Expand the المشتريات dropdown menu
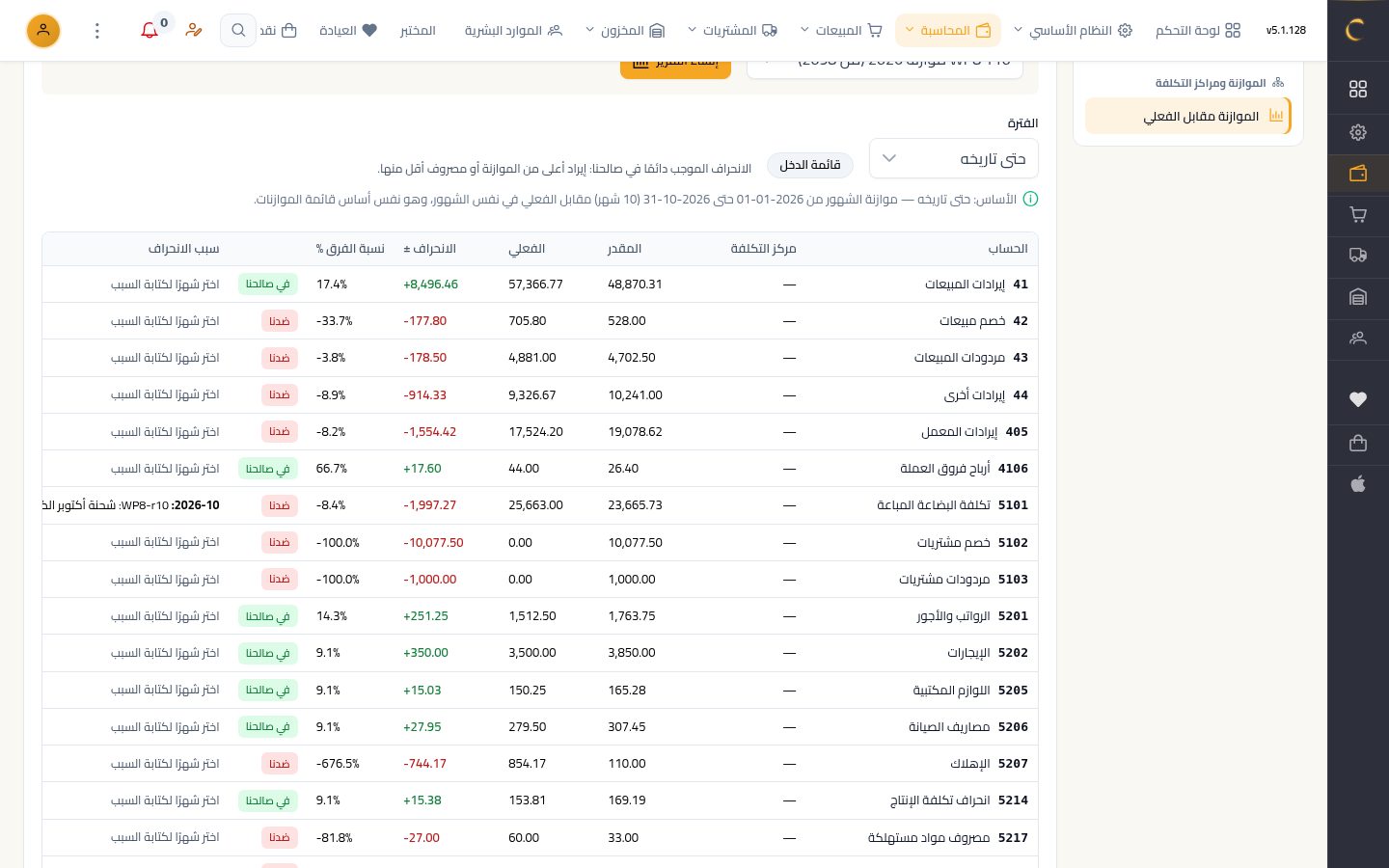The image size is (1389, 868). tap(732, 31)
